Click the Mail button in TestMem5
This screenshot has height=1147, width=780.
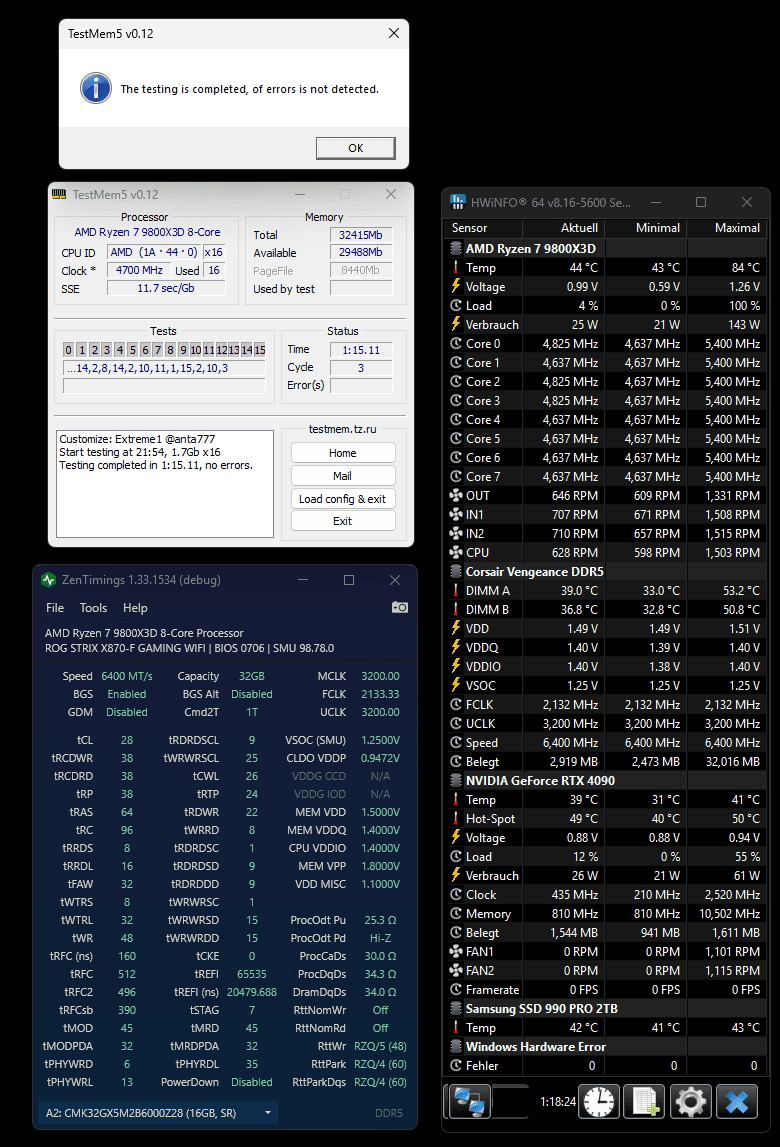342,475
